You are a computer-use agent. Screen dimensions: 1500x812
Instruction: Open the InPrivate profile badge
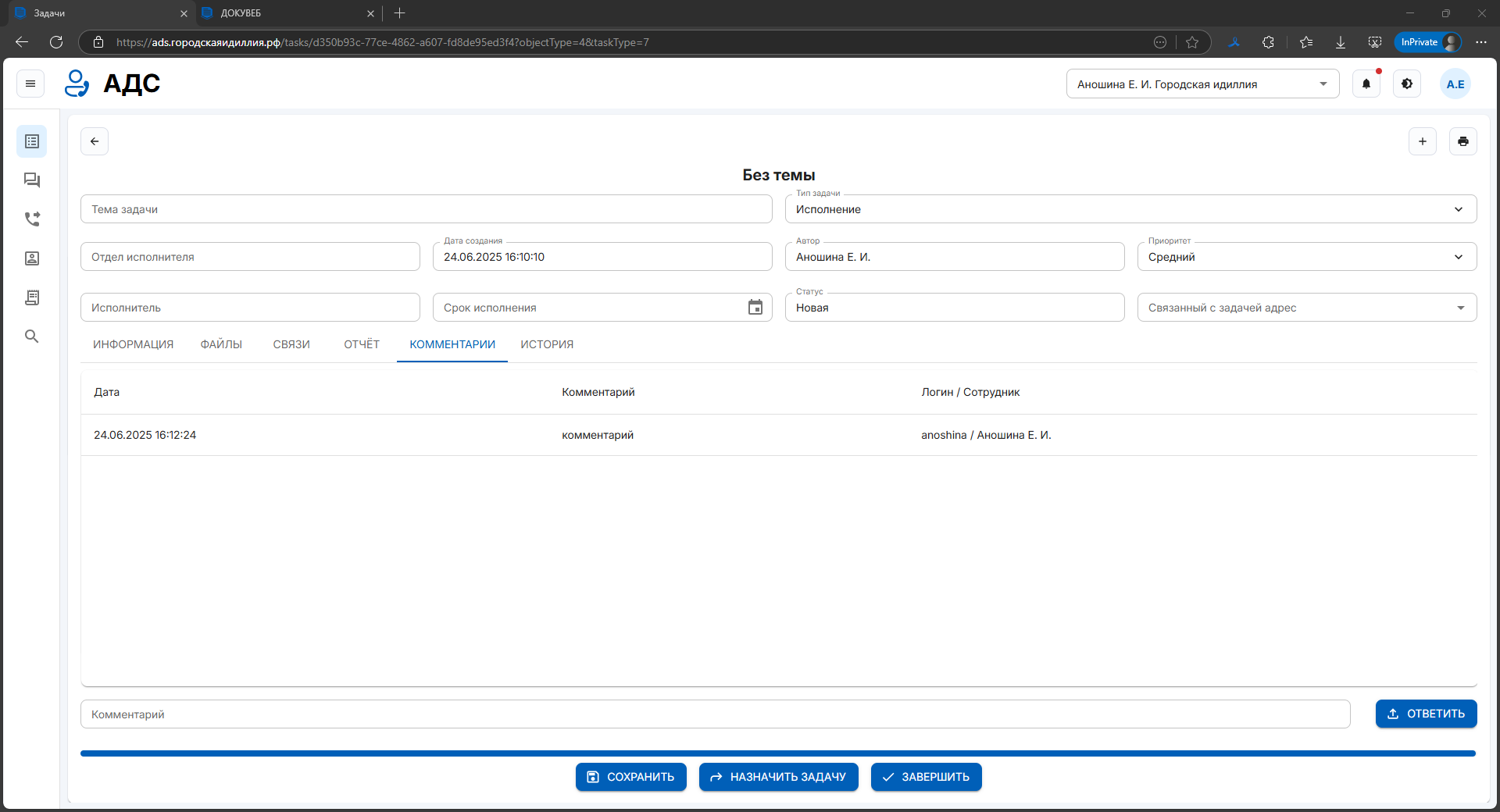1429,42
